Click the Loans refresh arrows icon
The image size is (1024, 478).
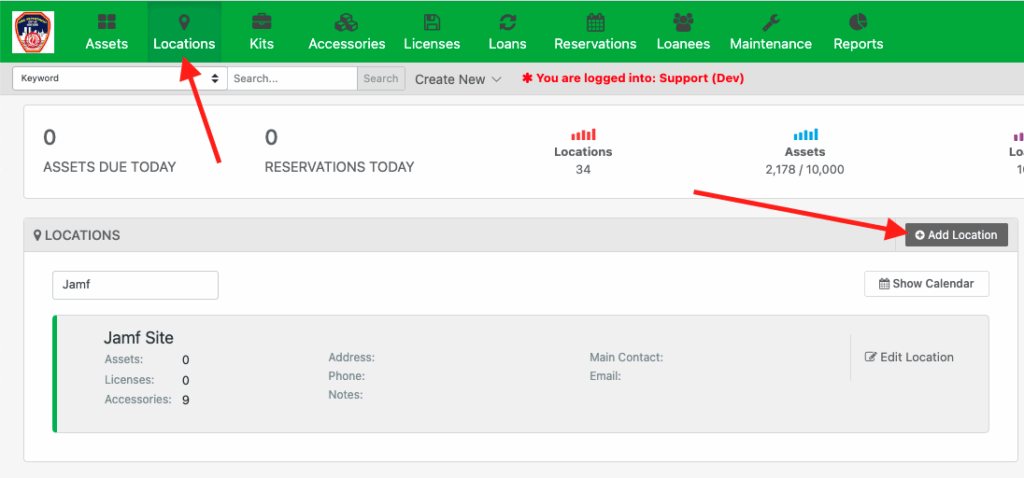tap(507, 22)
